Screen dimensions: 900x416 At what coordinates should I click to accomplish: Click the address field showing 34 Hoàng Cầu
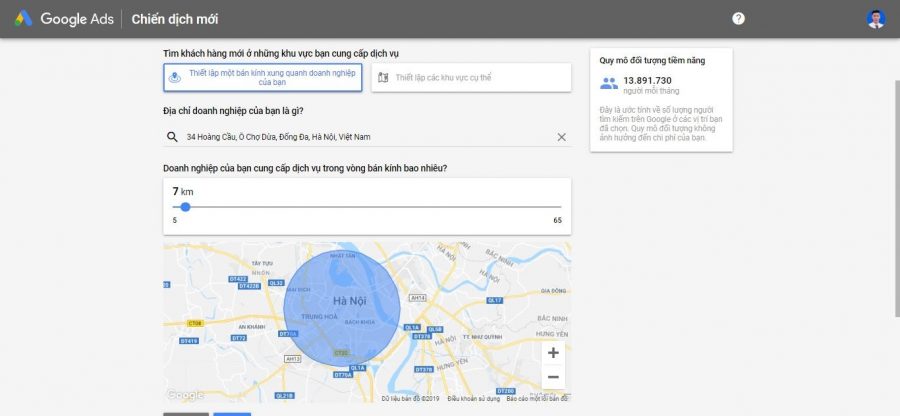tap(367, 137)
